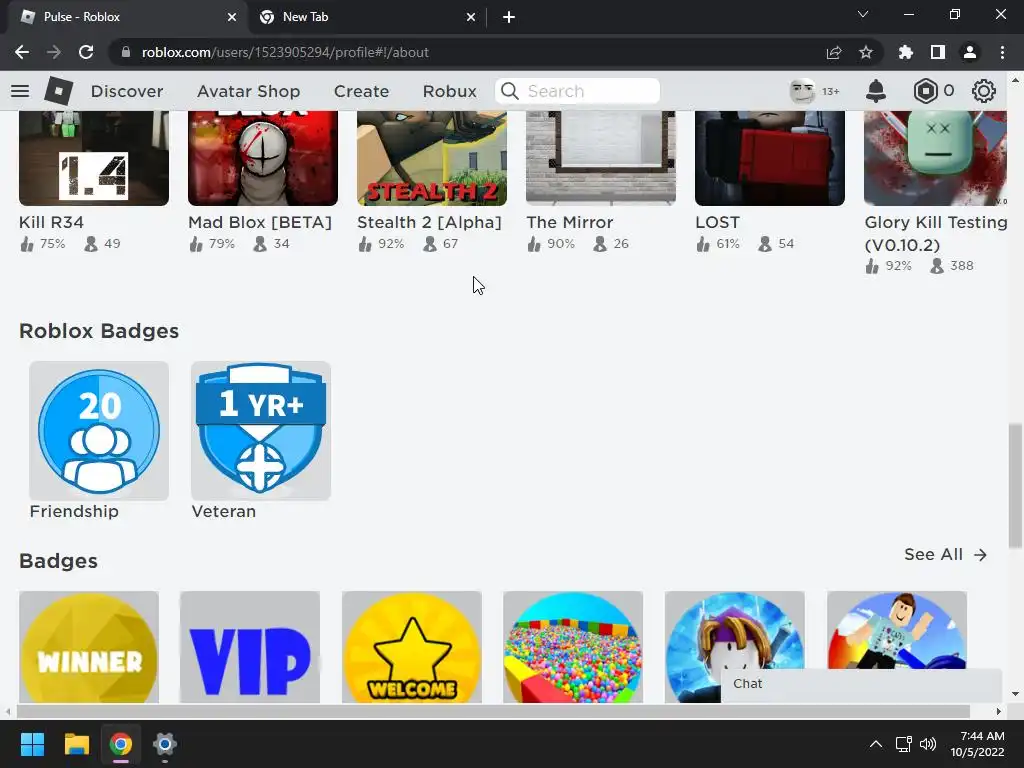Open the WELCOME star badge thumbnail
The image size is (1024, 768).
coord(411,647)
